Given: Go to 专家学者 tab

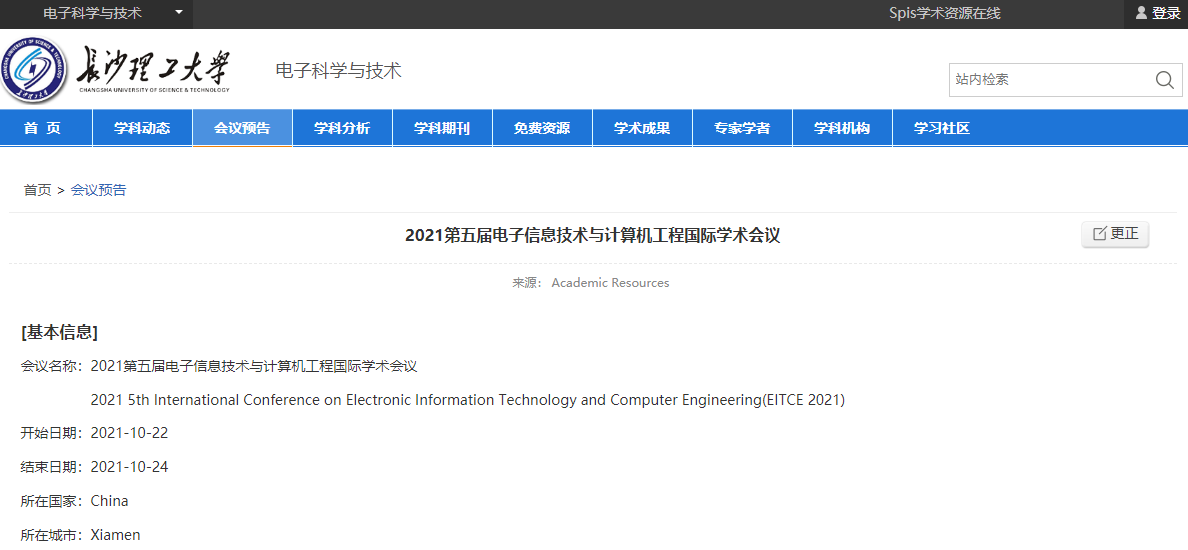Looking at the screenshot, I should click(x=742, y=128).
